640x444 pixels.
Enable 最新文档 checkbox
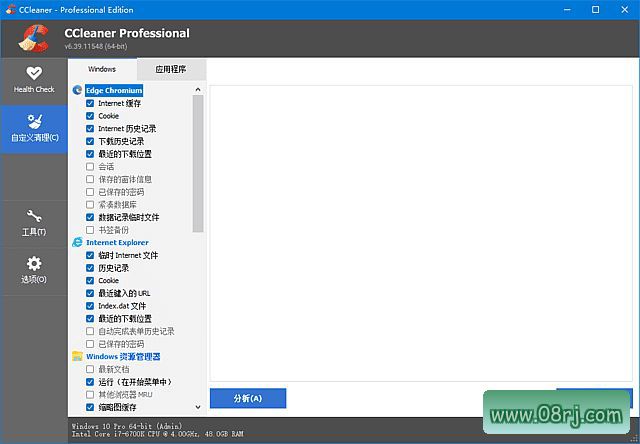click(x=90, y=369)
